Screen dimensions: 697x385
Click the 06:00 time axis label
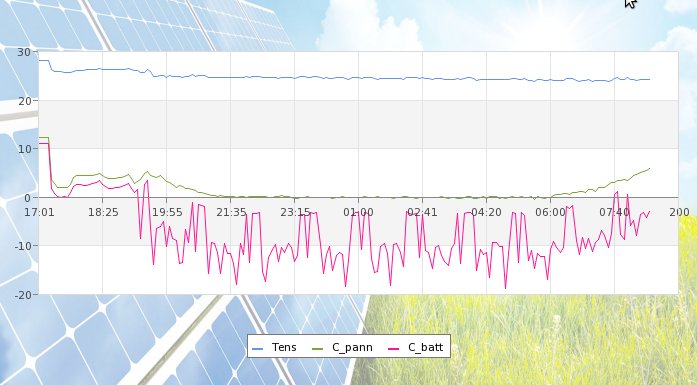pyautogui.click(x=550, y=213)
